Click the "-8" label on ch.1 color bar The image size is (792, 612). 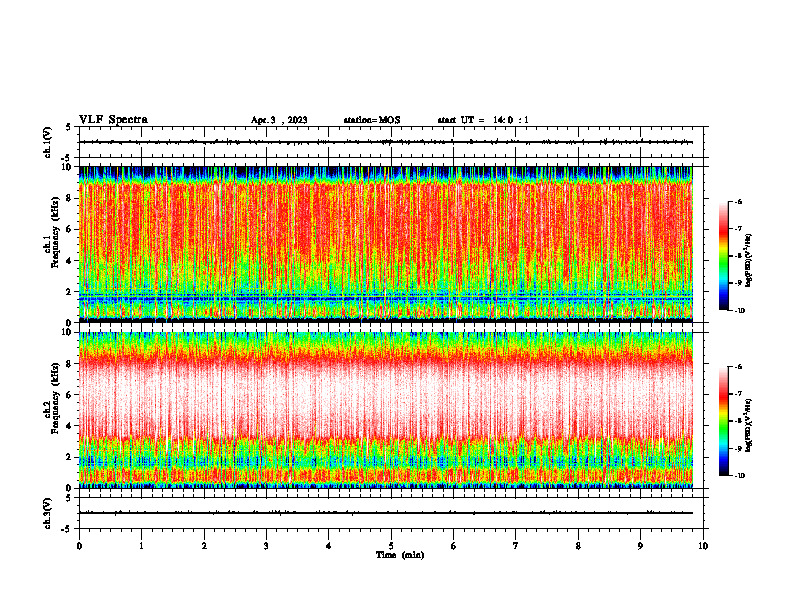738,256
